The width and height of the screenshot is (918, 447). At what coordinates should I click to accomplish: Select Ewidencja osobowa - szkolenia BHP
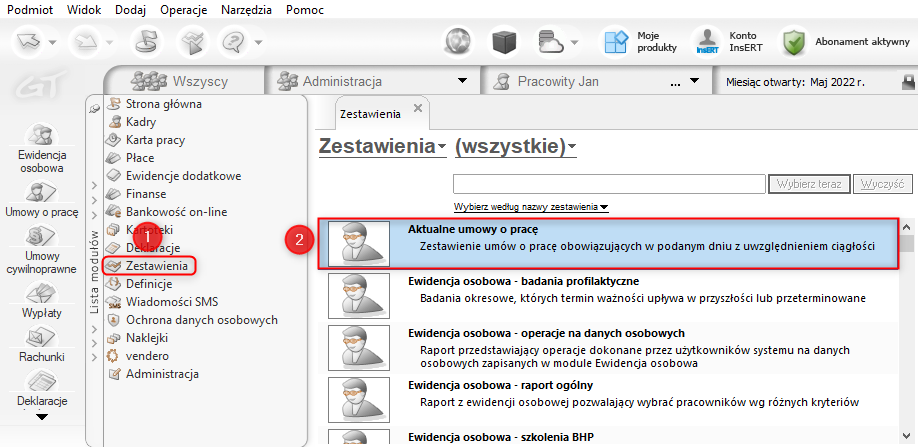608,437
